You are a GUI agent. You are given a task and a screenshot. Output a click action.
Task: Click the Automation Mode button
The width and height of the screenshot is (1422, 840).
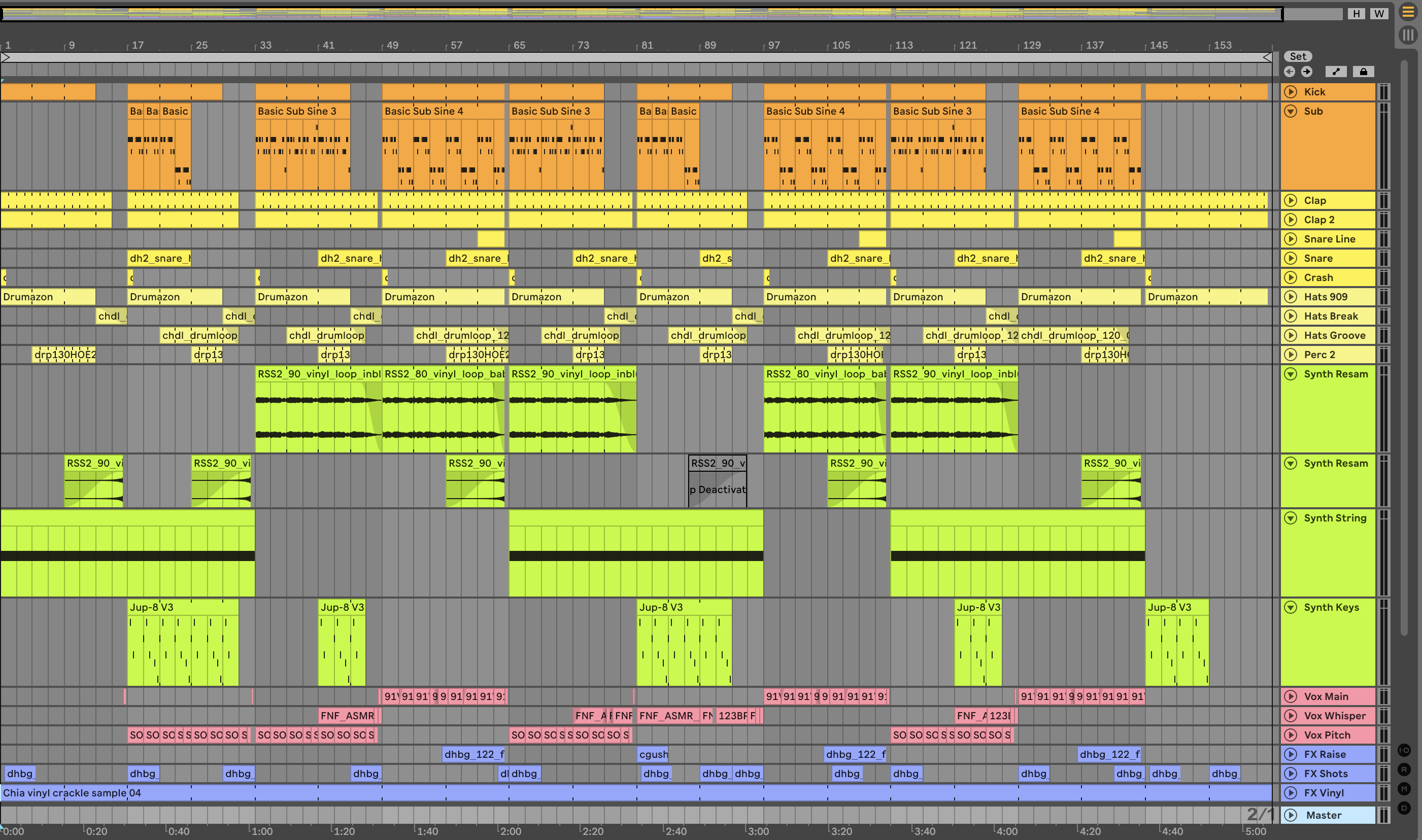(x=1336, y=72)
